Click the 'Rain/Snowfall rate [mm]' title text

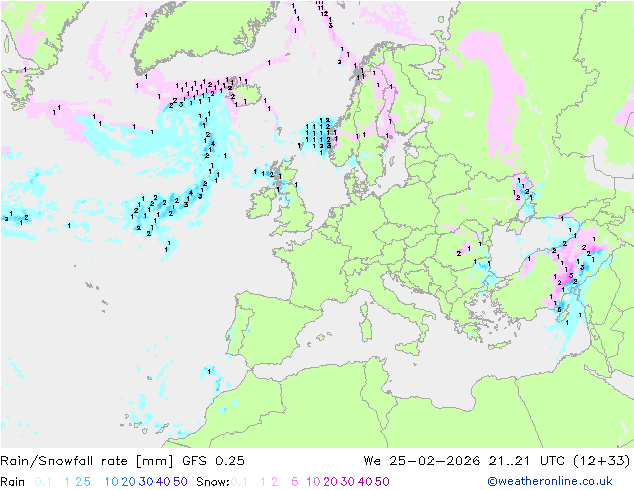click(x=87, y=461)
